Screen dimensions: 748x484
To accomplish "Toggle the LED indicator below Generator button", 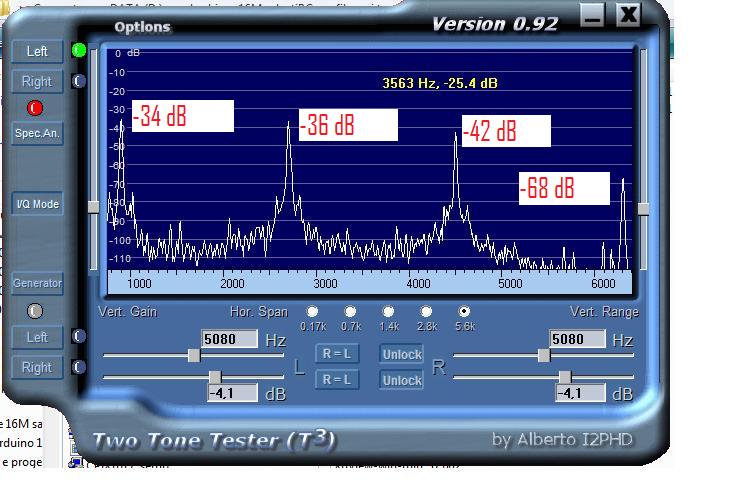I will tap(36, 311).
